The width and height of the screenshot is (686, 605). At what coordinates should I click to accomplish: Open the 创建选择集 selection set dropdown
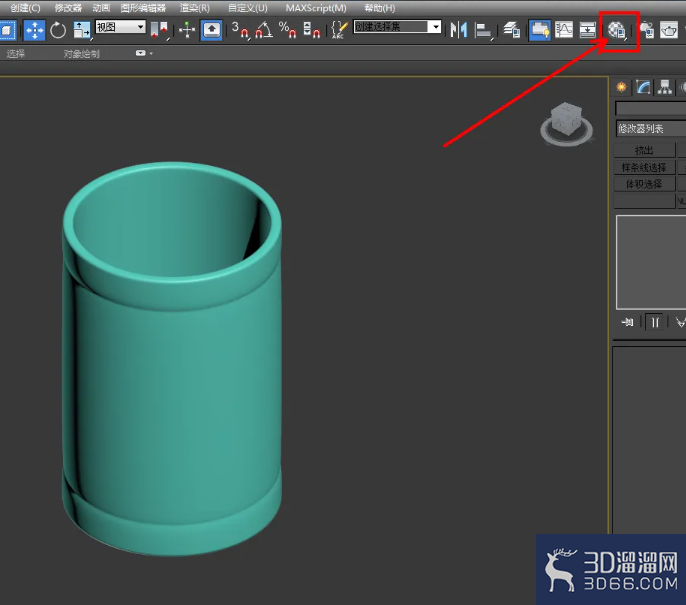397,27
